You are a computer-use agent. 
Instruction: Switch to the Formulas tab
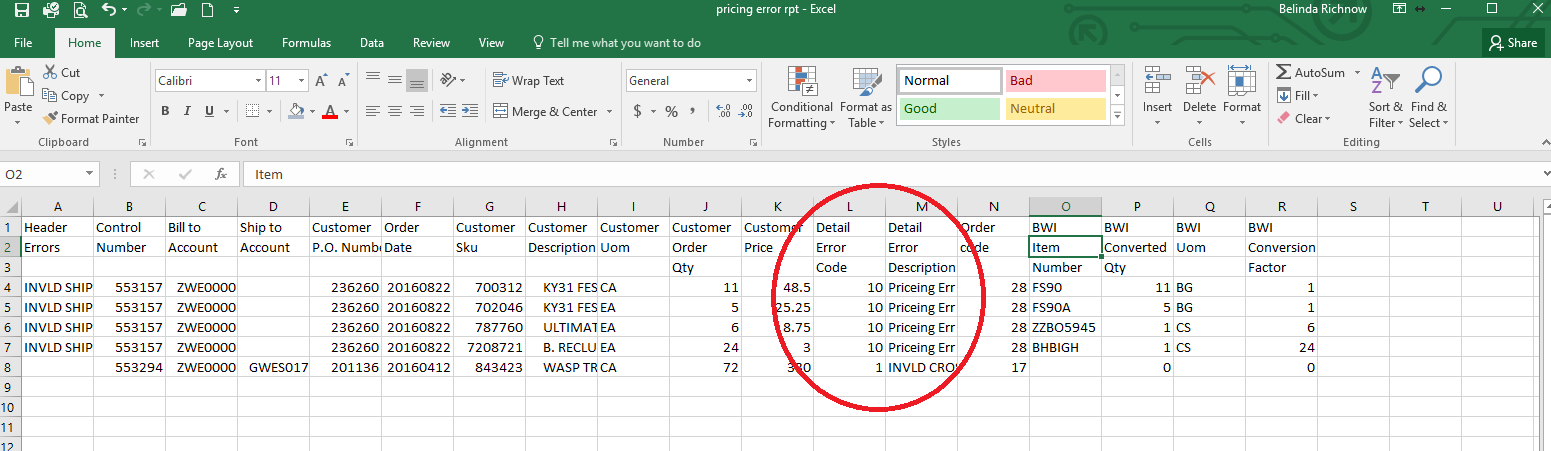pyautogui.click(x=306, y=43)
